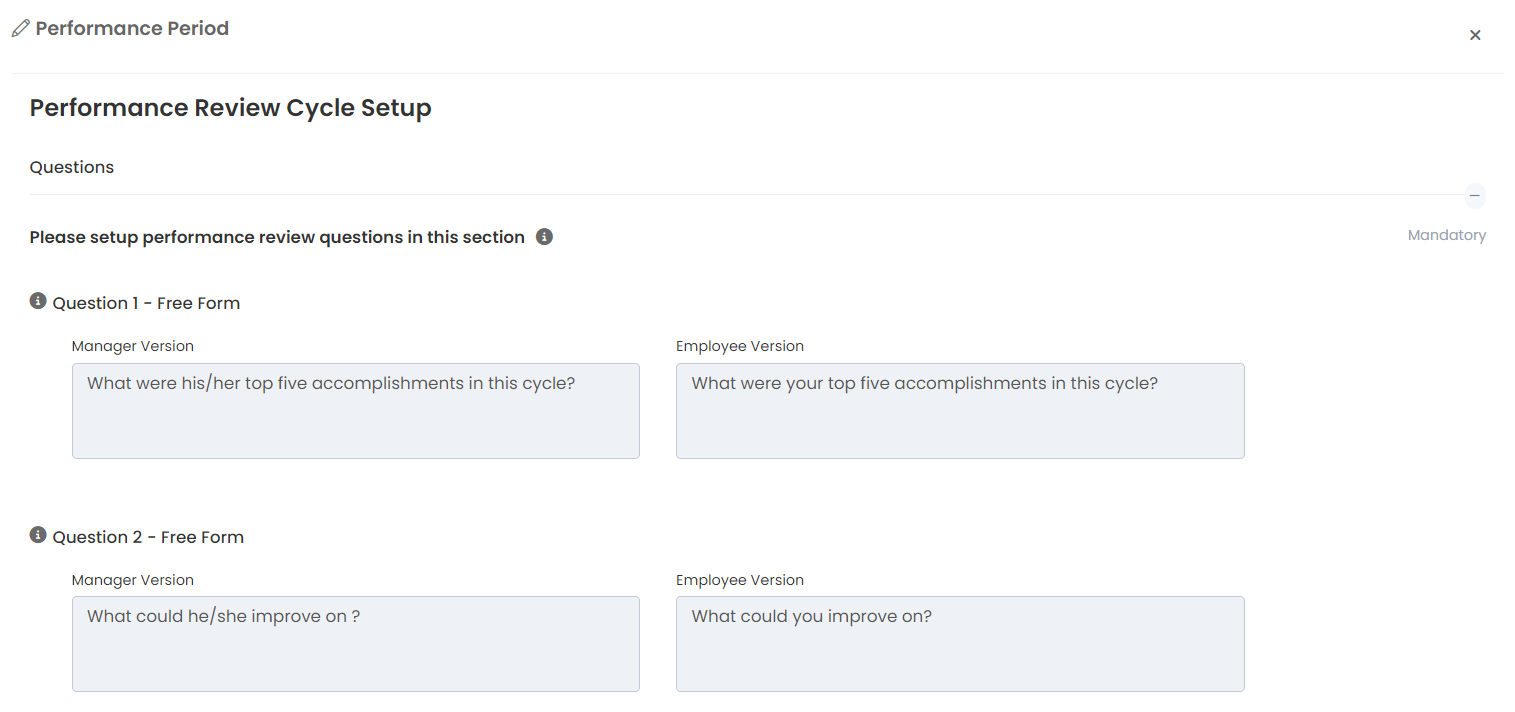Click the Mandatory label
1515x712 pixels.
click(x=1446, y=236)
